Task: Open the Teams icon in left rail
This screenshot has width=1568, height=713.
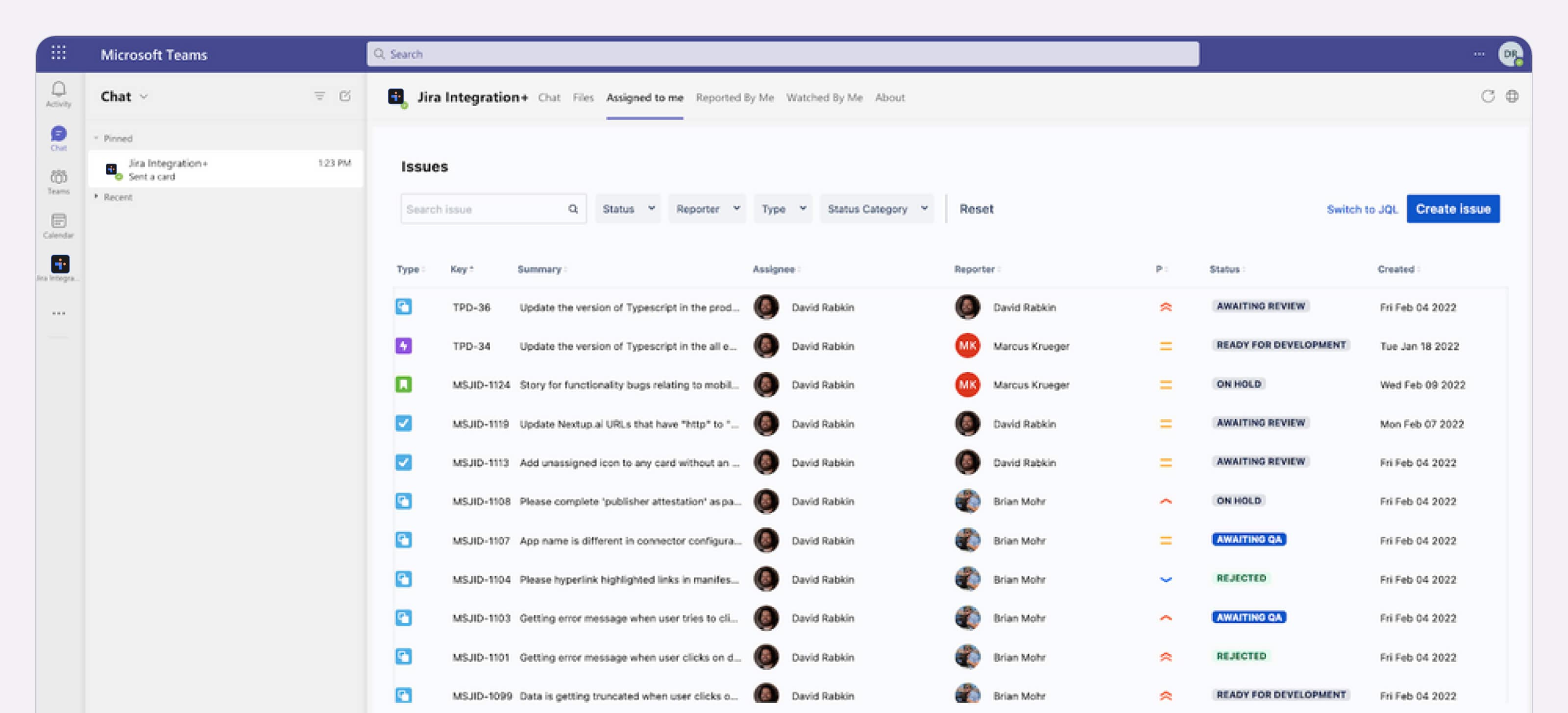Action: coord(58,182)
